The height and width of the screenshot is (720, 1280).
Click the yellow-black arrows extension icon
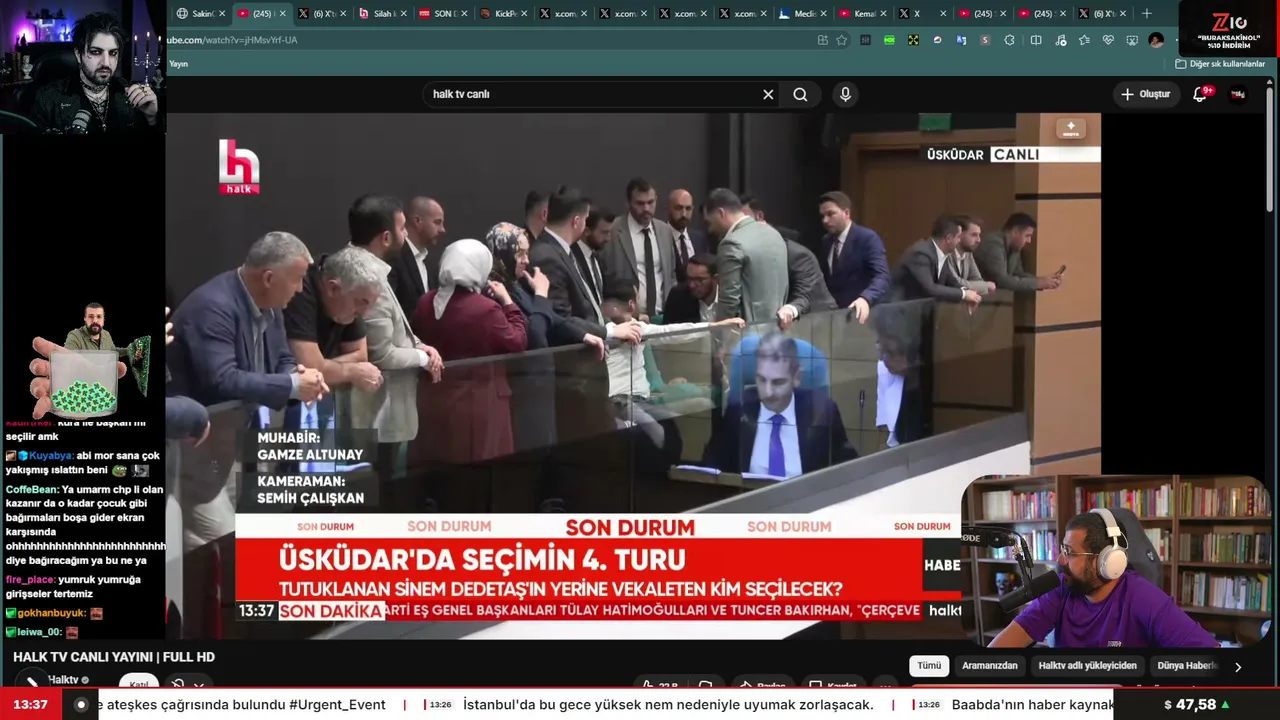pos(913,40)
